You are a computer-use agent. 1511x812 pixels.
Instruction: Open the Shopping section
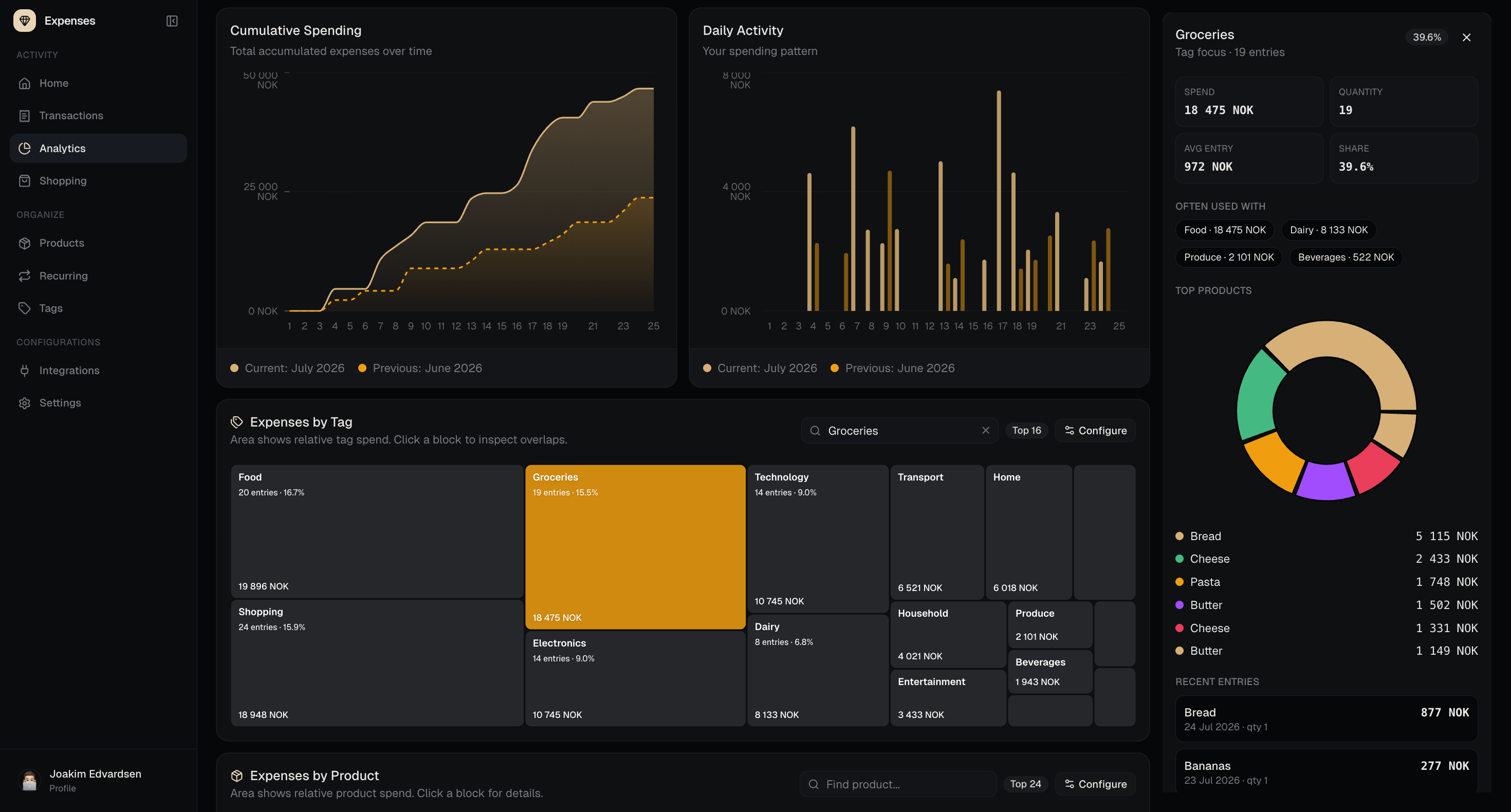[x=99, y=181]
